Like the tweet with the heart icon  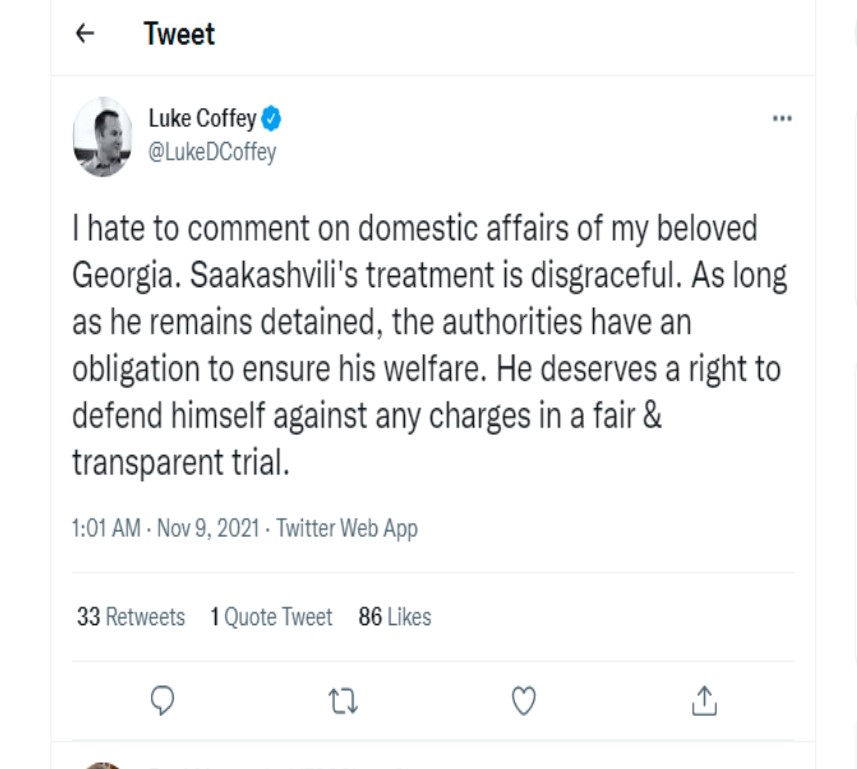click(523, 701)
